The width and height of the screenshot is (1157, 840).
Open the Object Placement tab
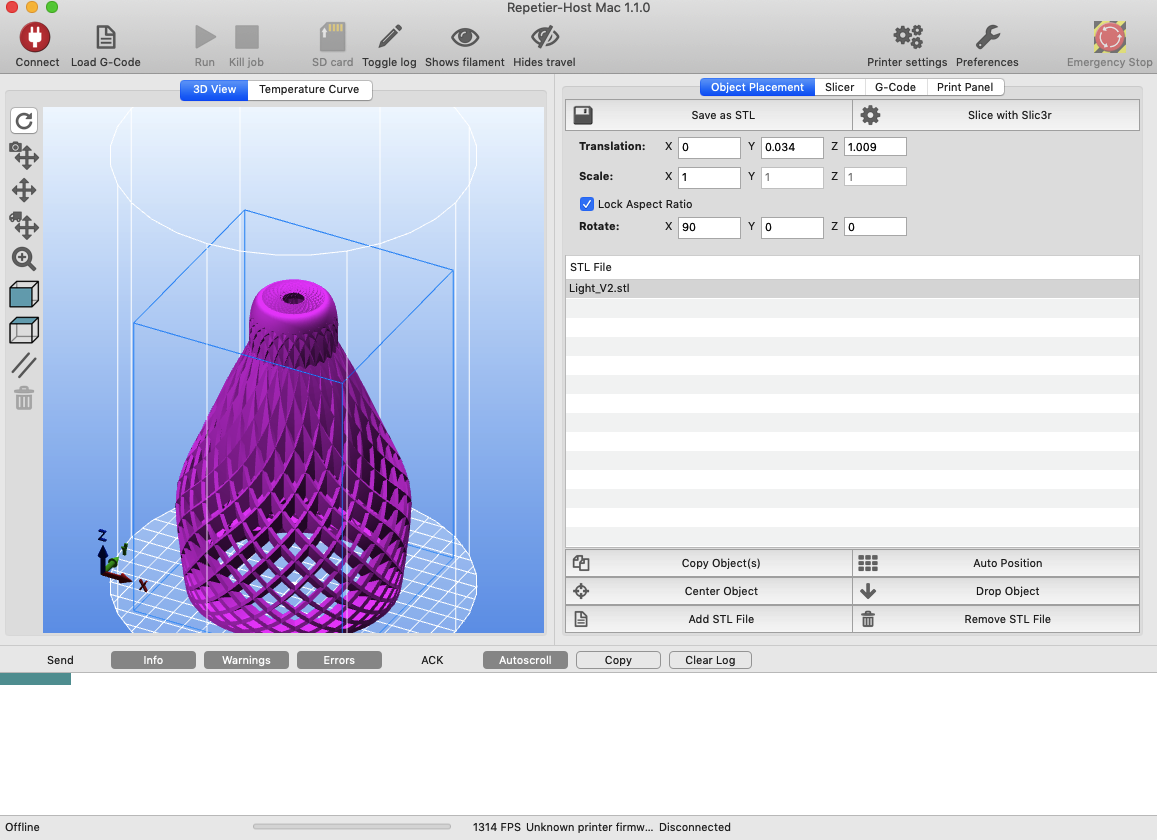757,87
